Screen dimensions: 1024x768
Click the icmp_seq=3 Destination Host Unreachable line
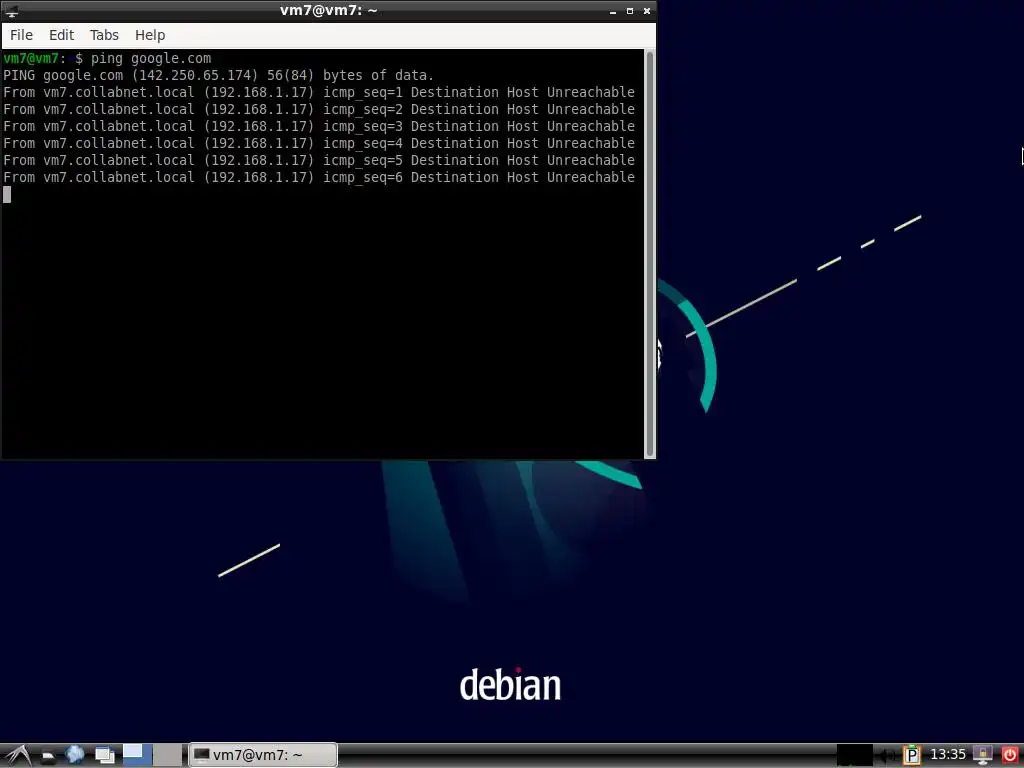pos(319,127)
